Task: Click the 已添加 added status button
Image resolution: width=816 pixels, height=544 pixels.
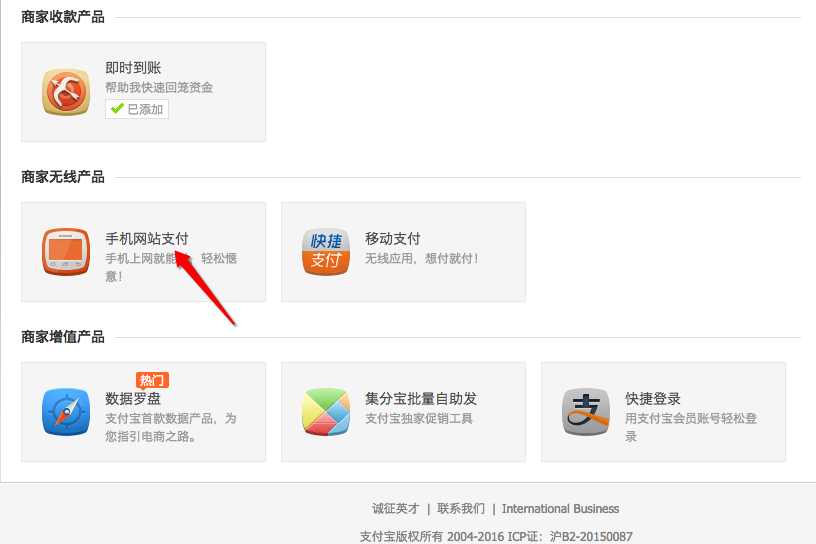Action: point(137,109)
